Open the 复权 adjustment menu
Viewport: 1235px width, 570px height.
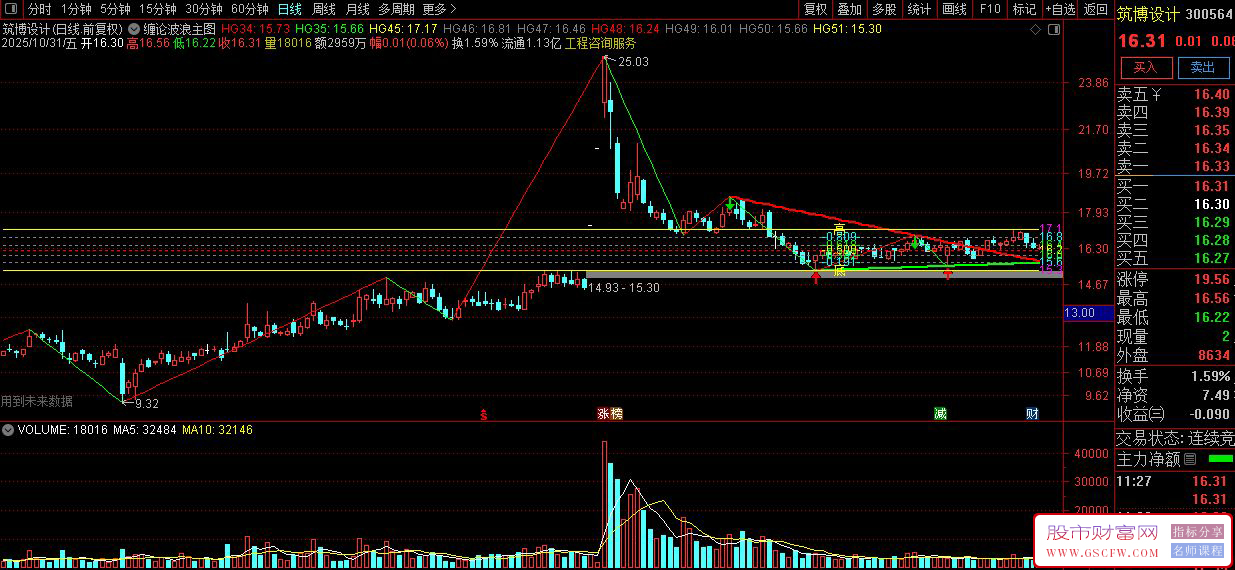pyautogui.click(x=816, y=9)
